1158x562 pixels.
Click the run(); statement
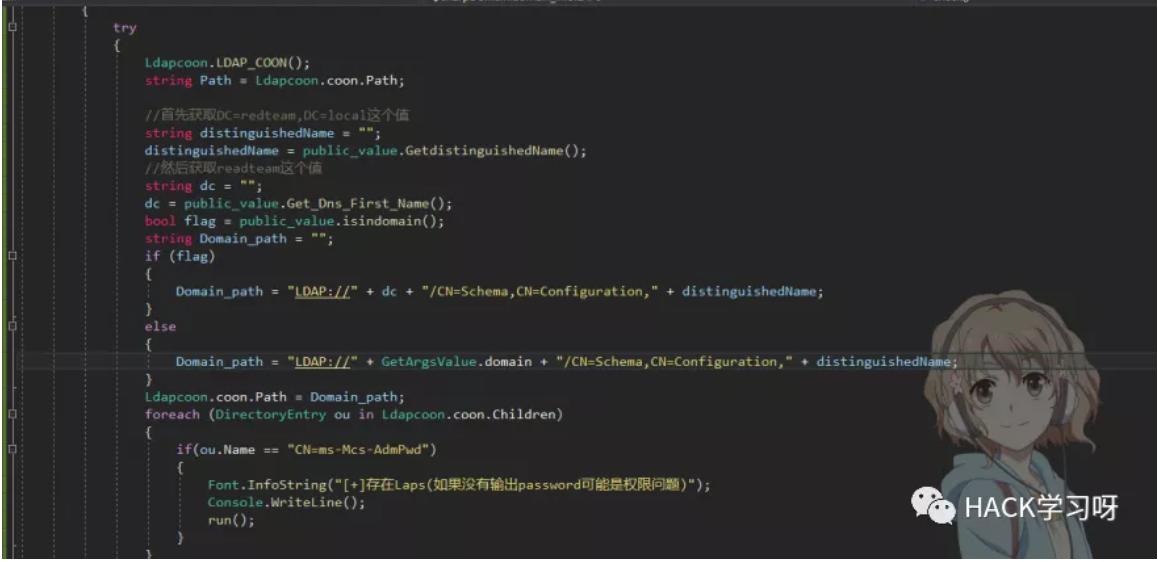[x=230, y=520]
